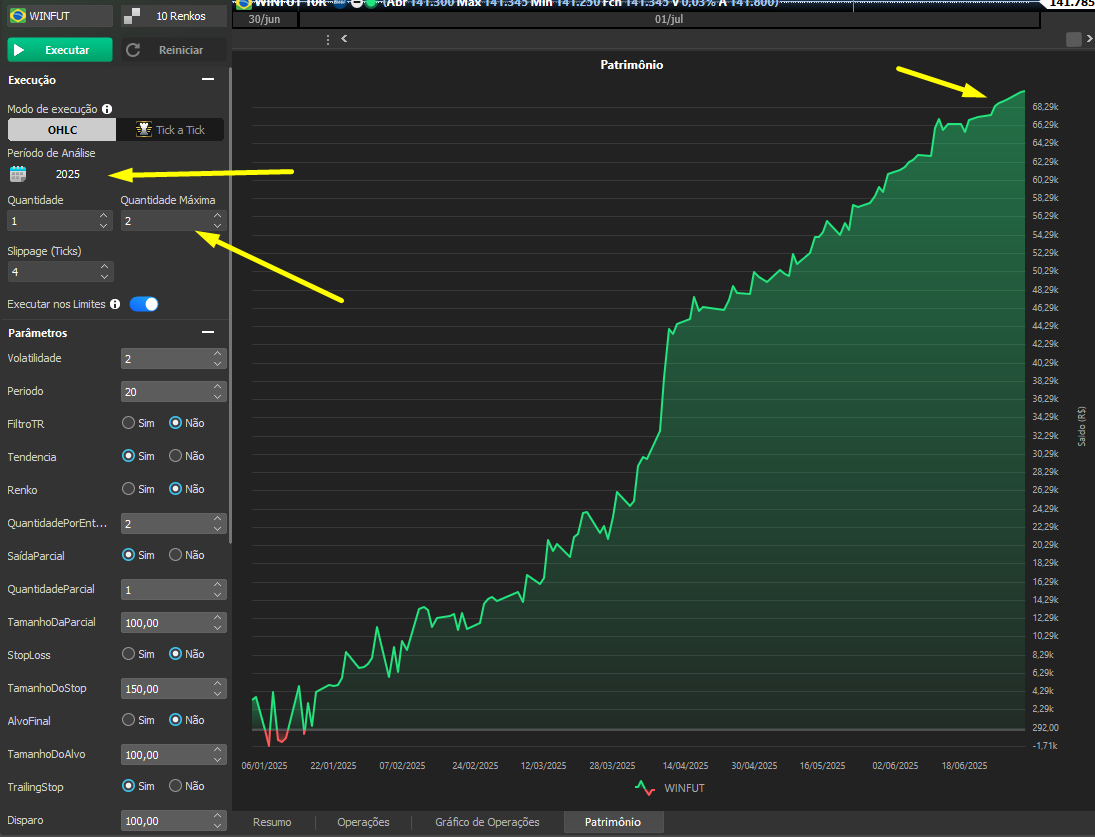Screen dimensions: 1095x837
Task: Click the left arrow above the chart
Action: pyautogui.click(x=344, y=38)
